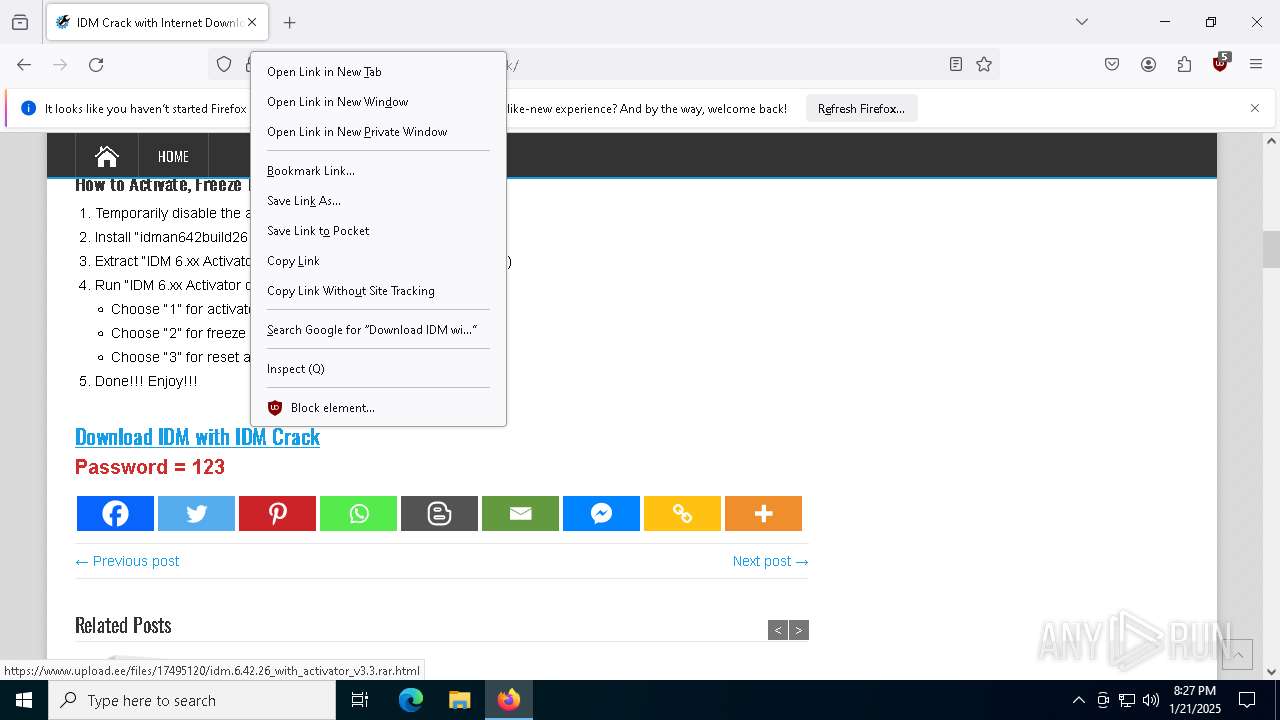
Task: Share post on Facebook
Action: coord(115,513)
